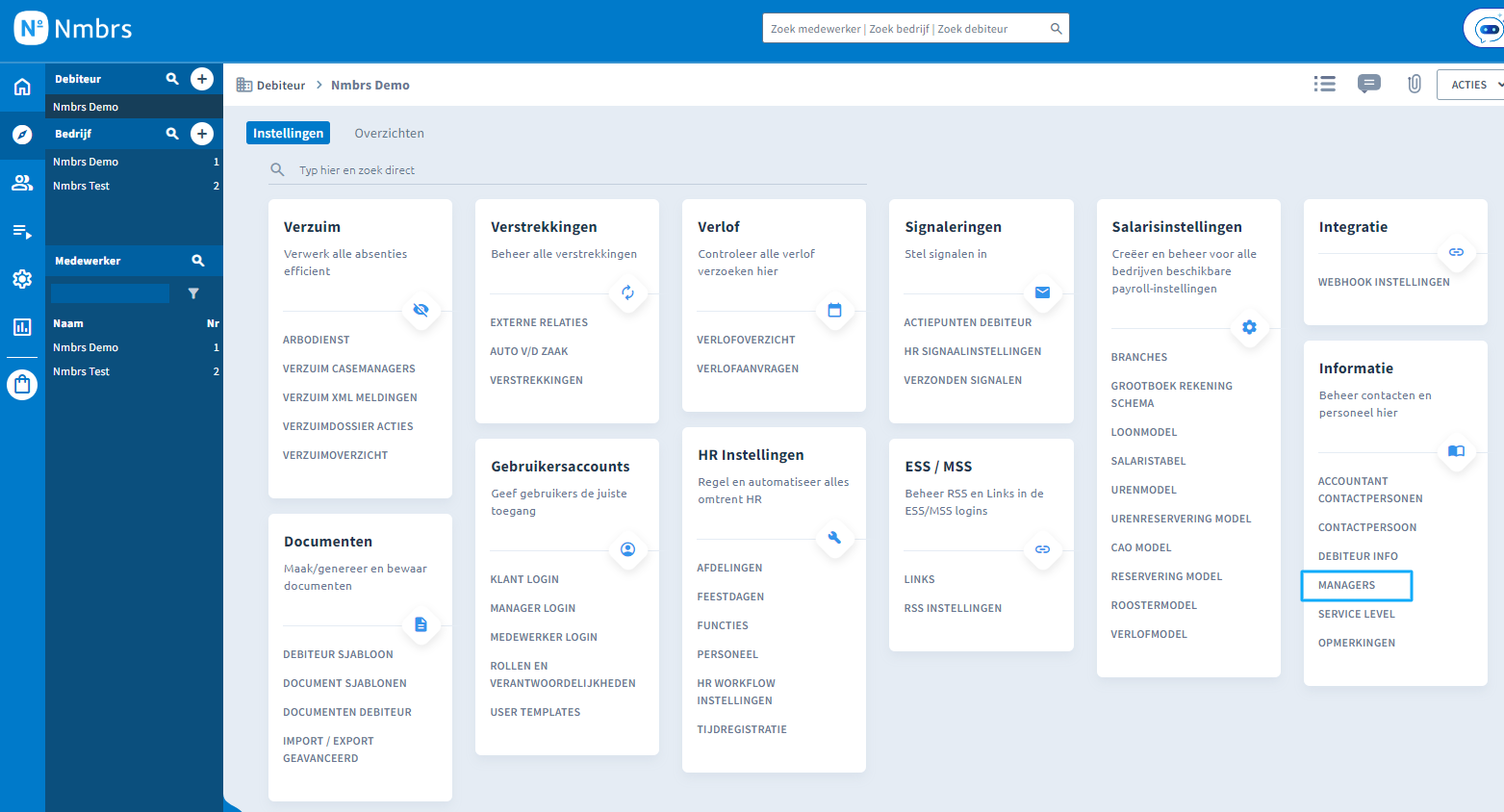
Task: Open EXTERNE RELATIES
Action: (x=539, y=322)
